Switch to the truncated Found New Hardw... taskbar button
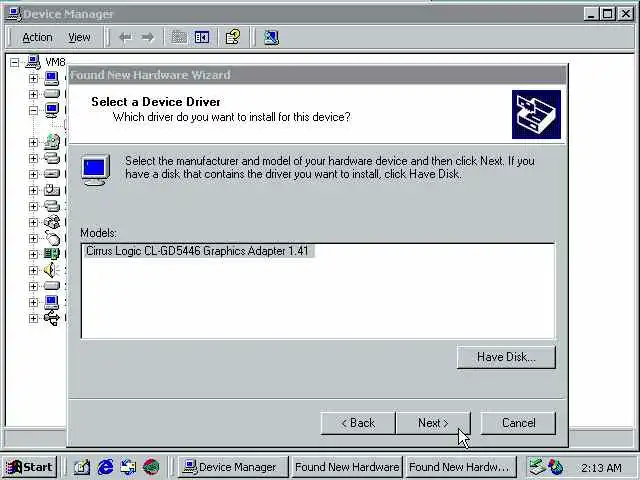 point(461,467)
